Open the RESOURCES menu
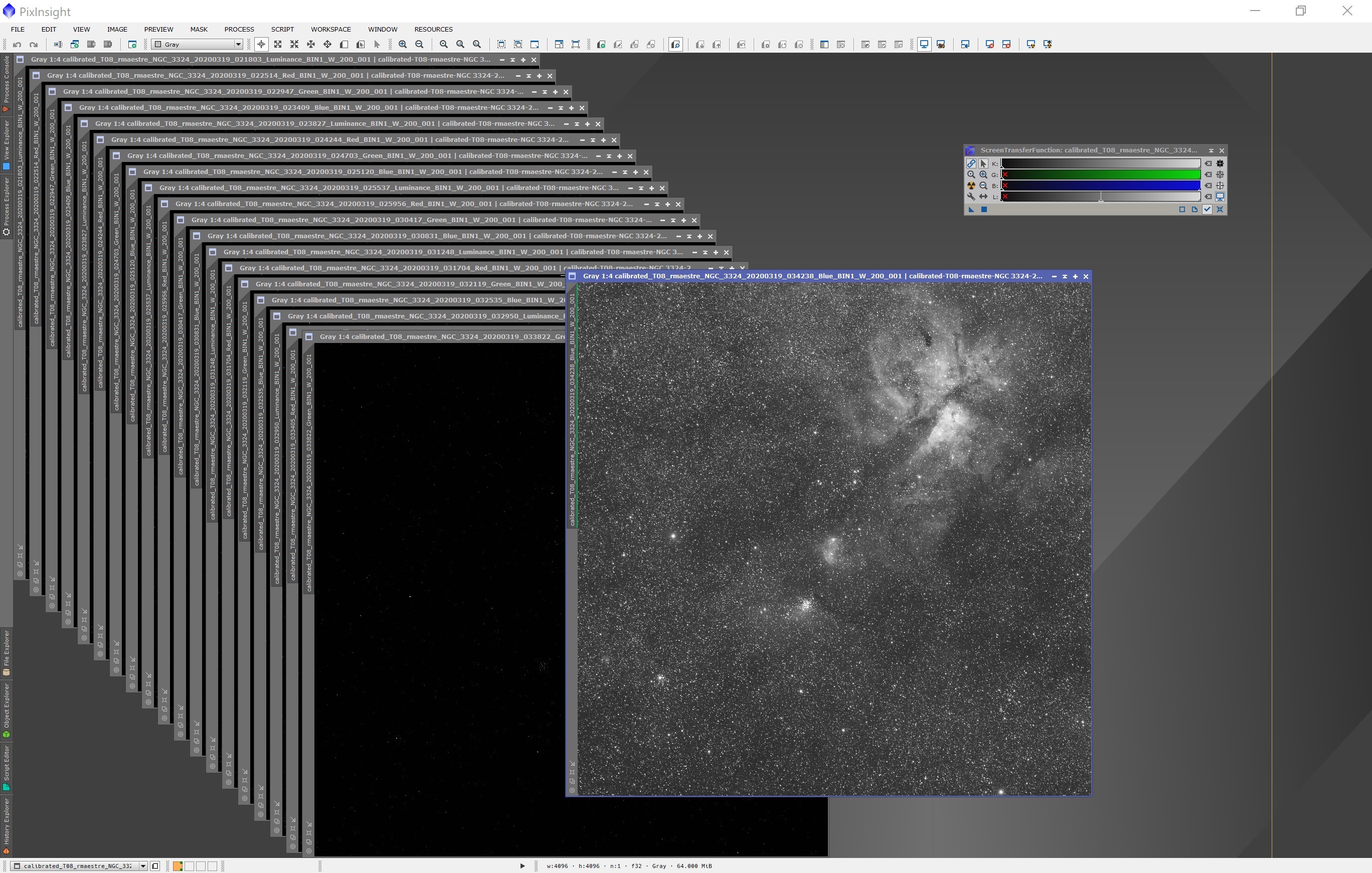This screenshot has width=1372, height=873. tap(433, 29)
